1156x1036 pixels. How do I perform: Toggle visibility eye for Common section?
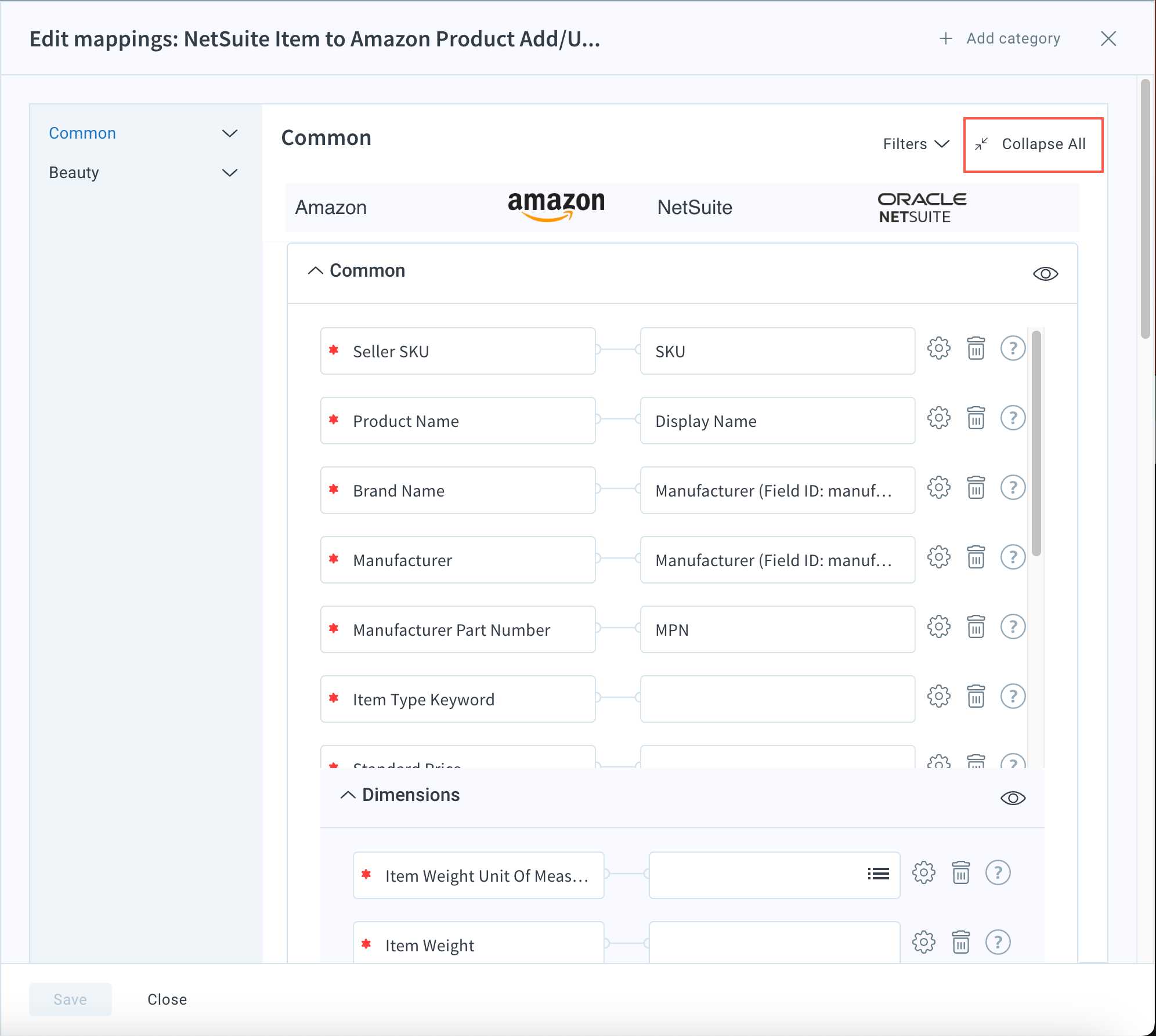pyautogui.click(x=1045, y=274)
